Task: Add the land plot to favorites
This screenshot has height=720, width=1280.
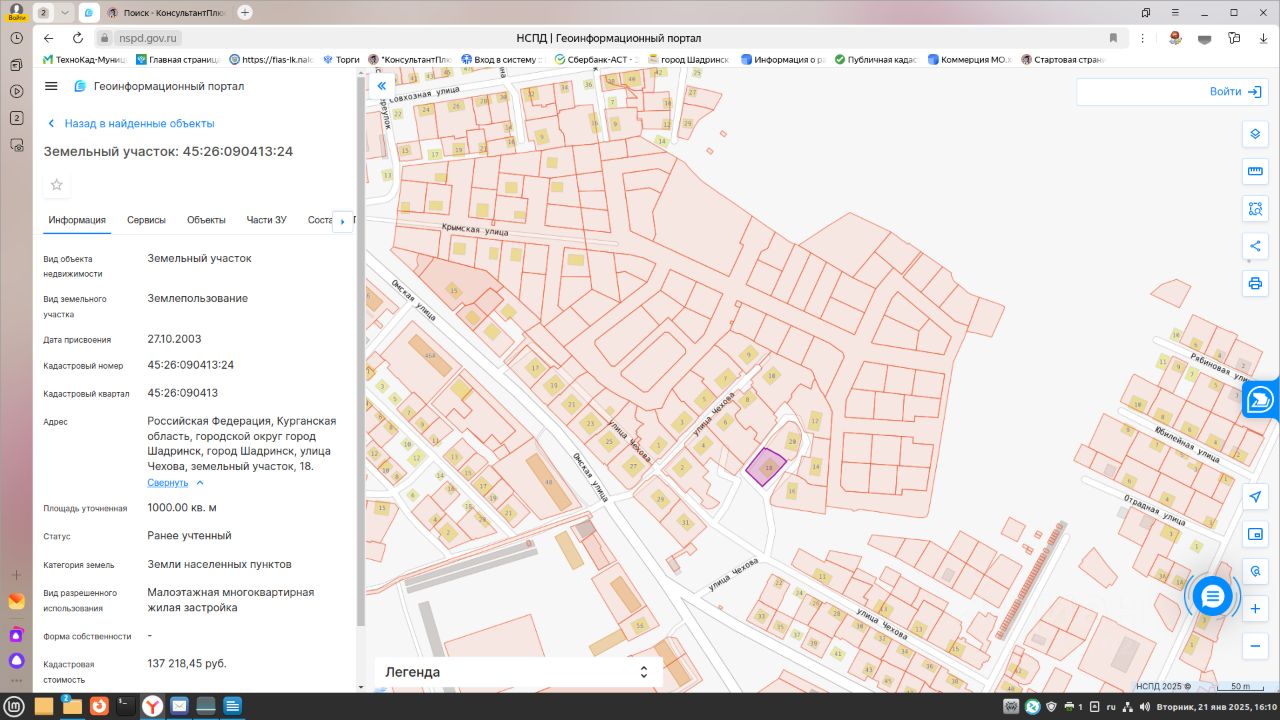Action: (x=57, y=185)
